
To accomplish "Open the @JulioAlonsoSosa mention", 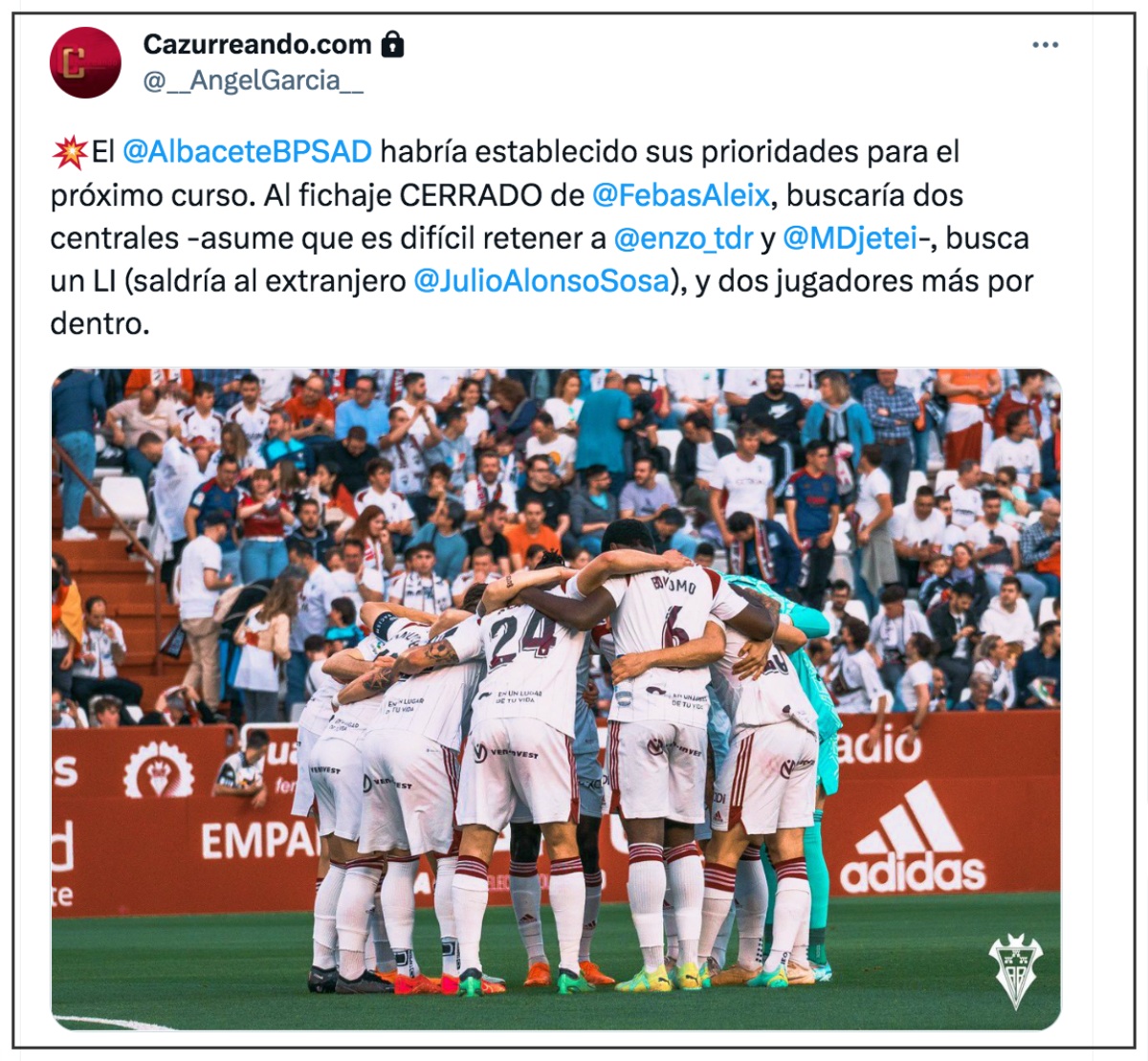I will 541,281.
